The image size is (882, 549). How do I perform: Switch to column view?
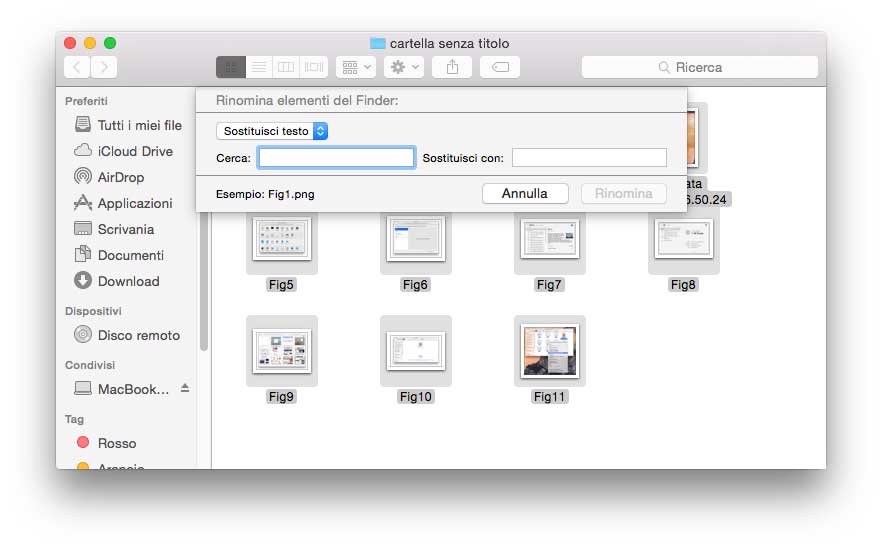click(286, 68)
